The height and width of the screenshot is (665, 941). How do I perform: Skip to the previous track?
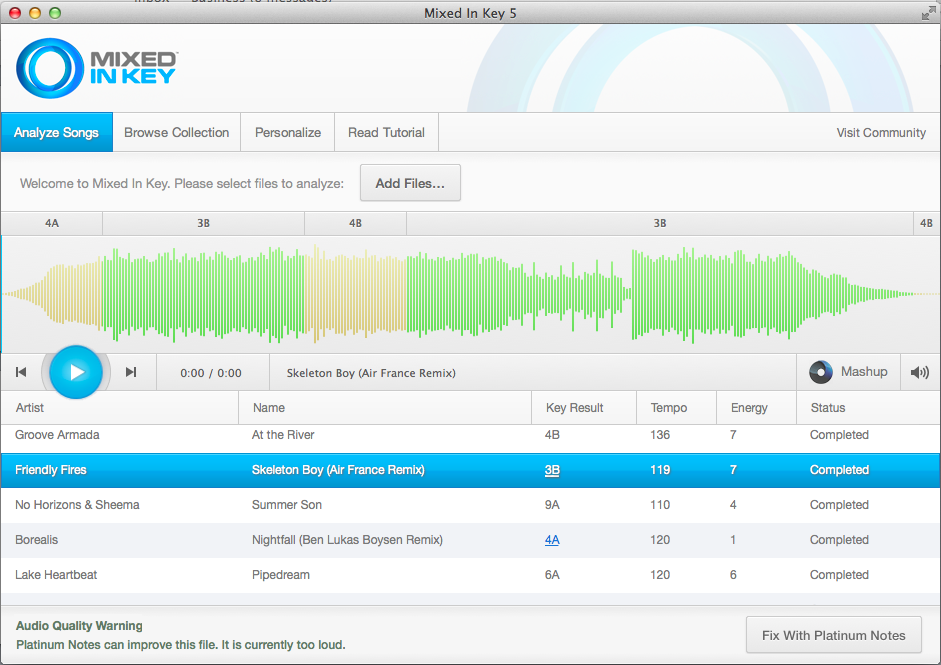21,373
